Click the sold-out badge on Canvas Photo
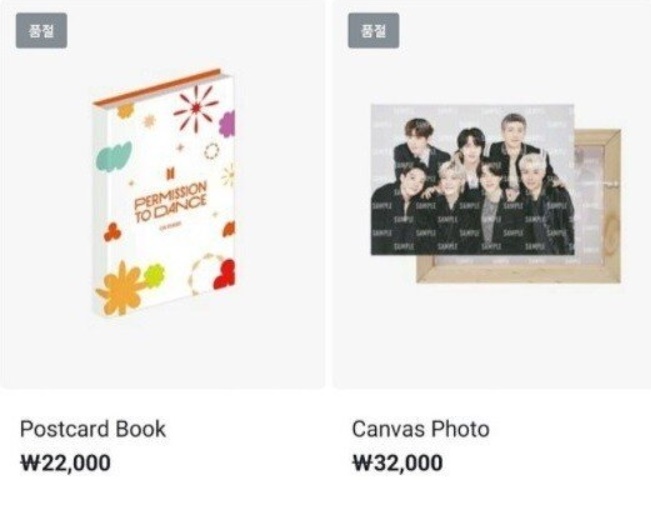Viewport: 651px width, 509px height. pos(374,31)
